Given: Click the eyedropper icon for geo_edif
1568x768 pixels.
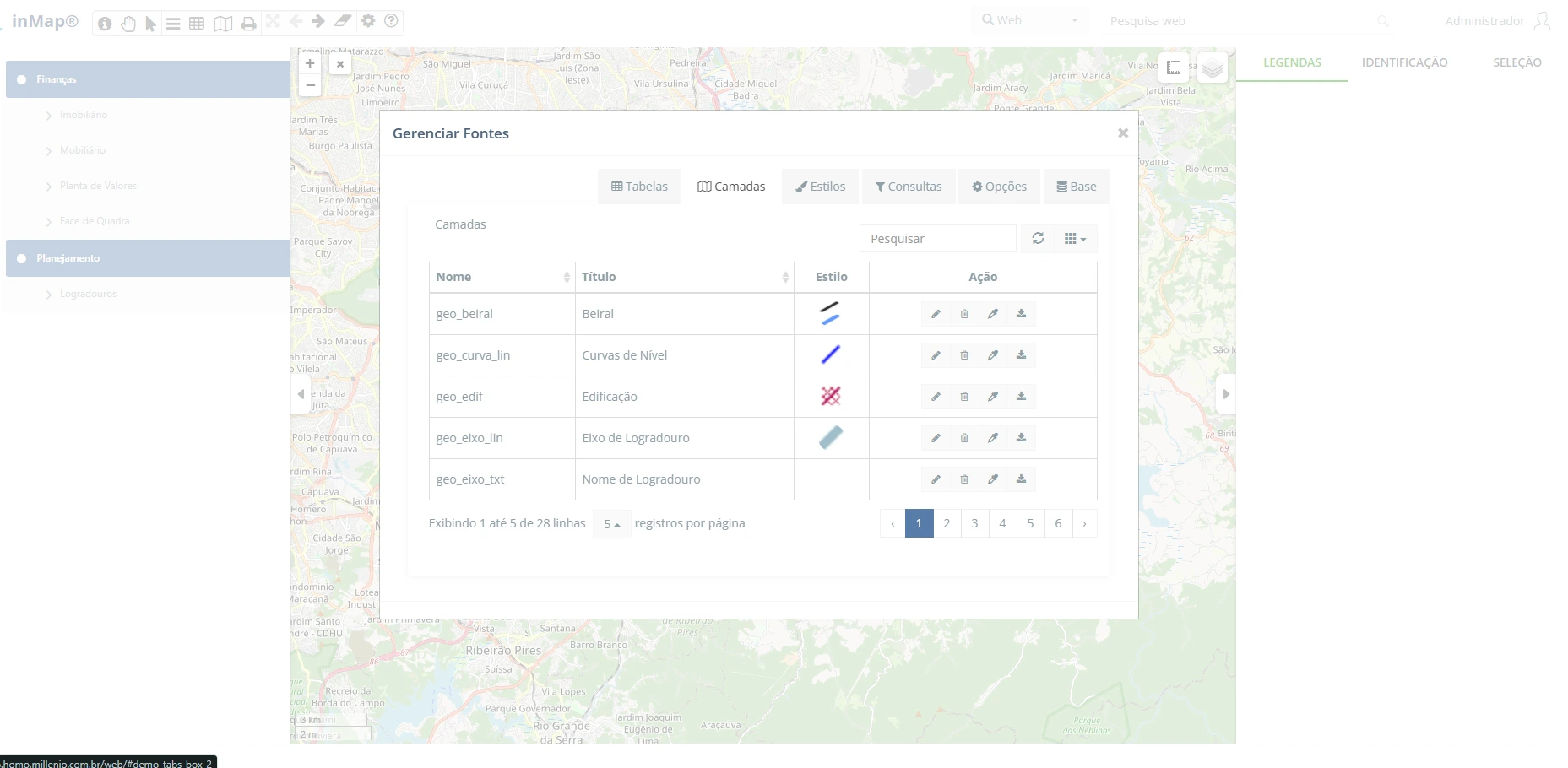Looking at the screenshot, I should pos(993,397).
